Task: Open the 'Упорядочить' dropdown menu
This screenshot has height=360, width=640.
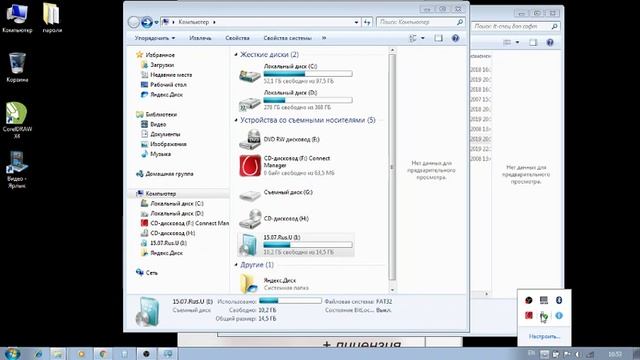Action: (155, 38)
